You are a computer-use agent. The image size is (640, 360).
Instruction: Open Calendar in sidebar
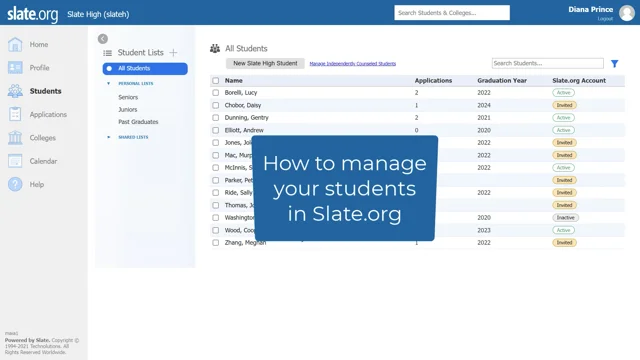pos(43,161)
